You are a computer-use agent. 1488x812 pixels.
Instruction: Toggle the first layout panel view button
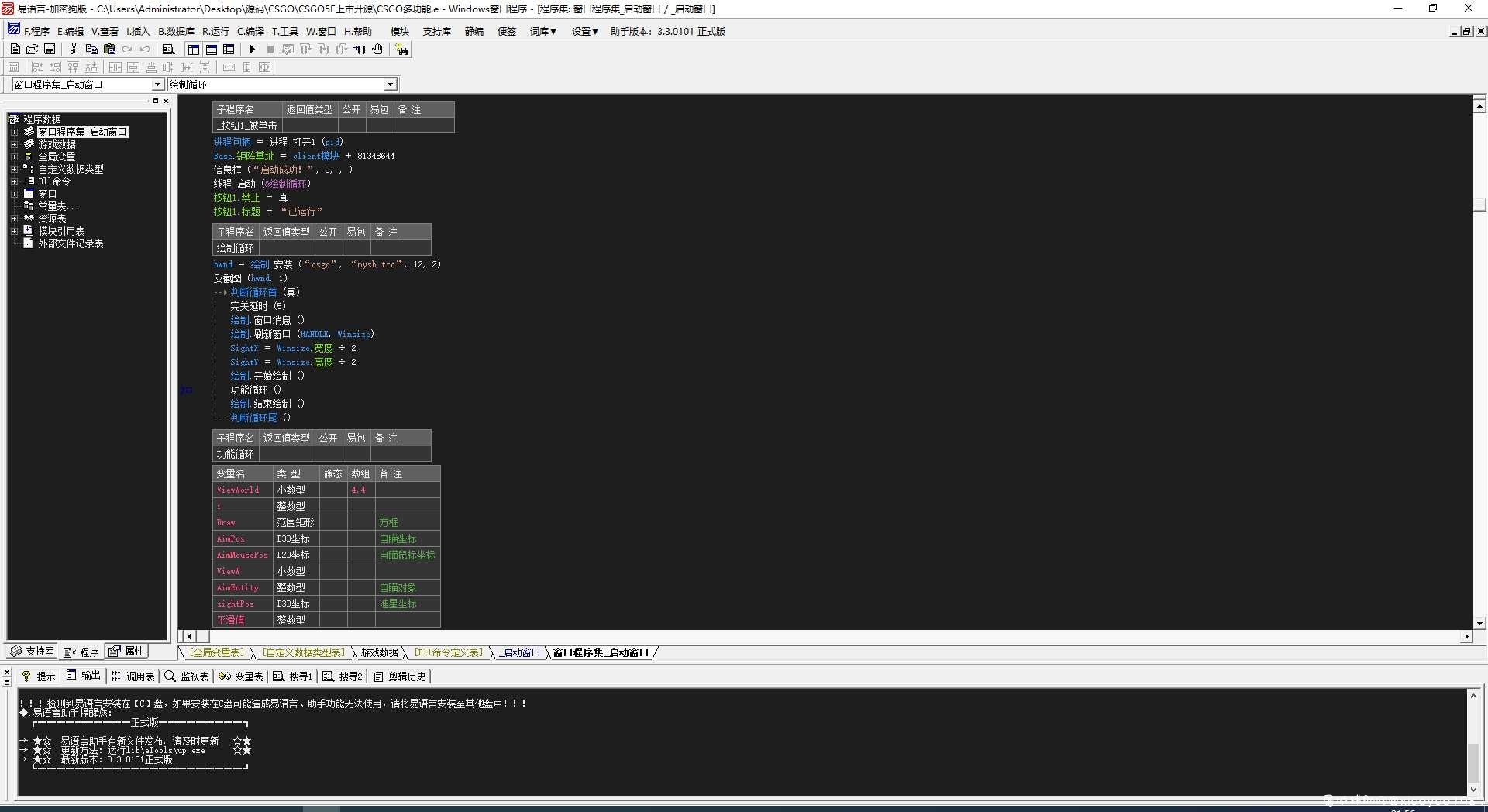click(194, 50)
